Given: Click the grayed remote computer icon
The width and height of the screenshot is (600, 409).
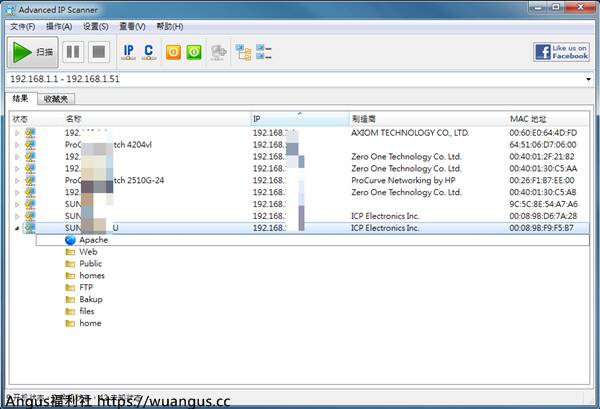Looking at the screenshot, I should [218, 52].
